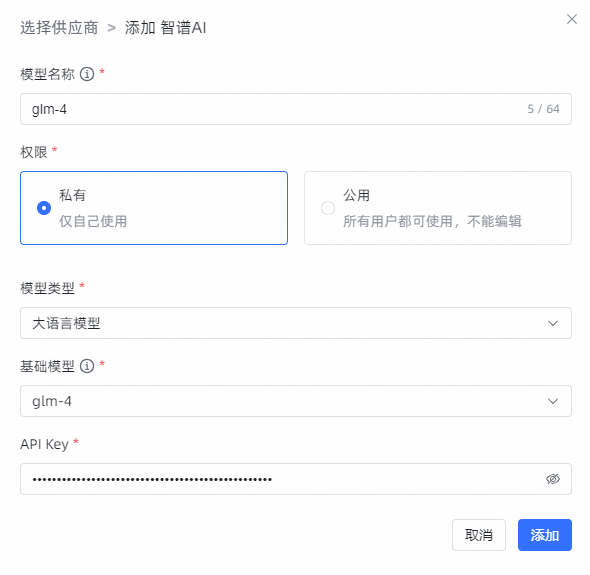Click the info icon beside 基础模型

(87, 366)
